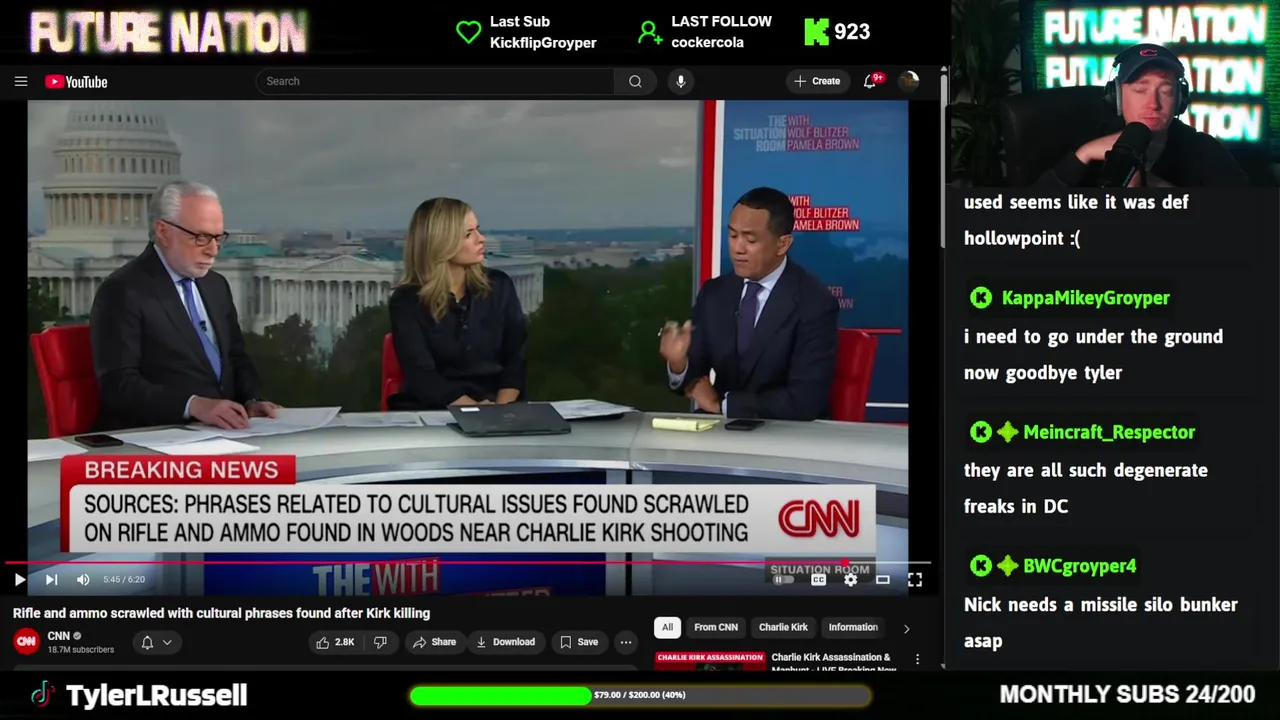Expand the notification preference chevron
This screenshot has height=720, width=1280.
167,642
